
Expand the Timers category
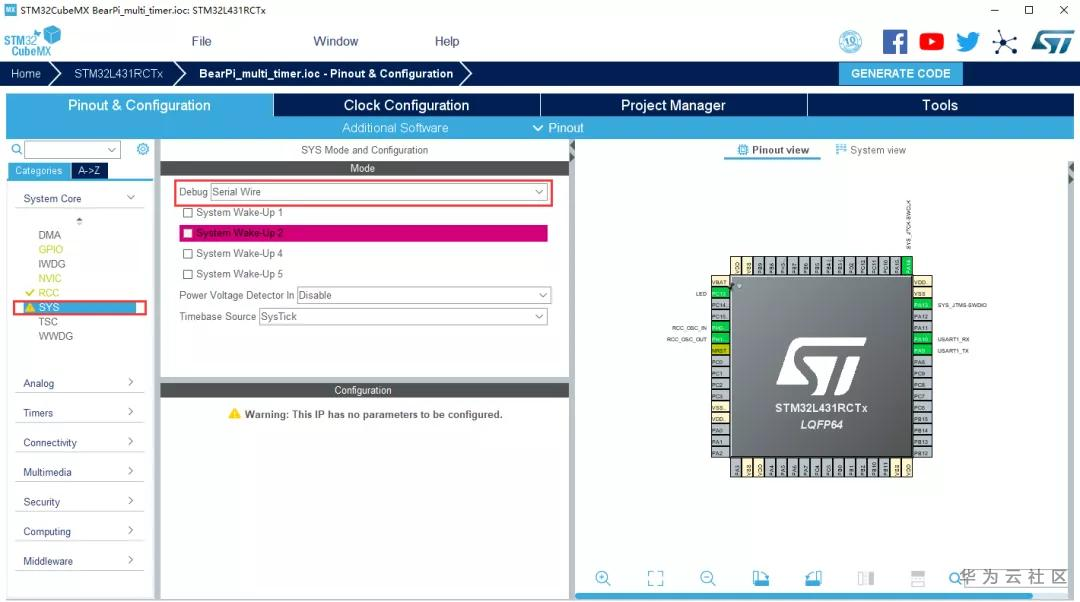[79, 413]
